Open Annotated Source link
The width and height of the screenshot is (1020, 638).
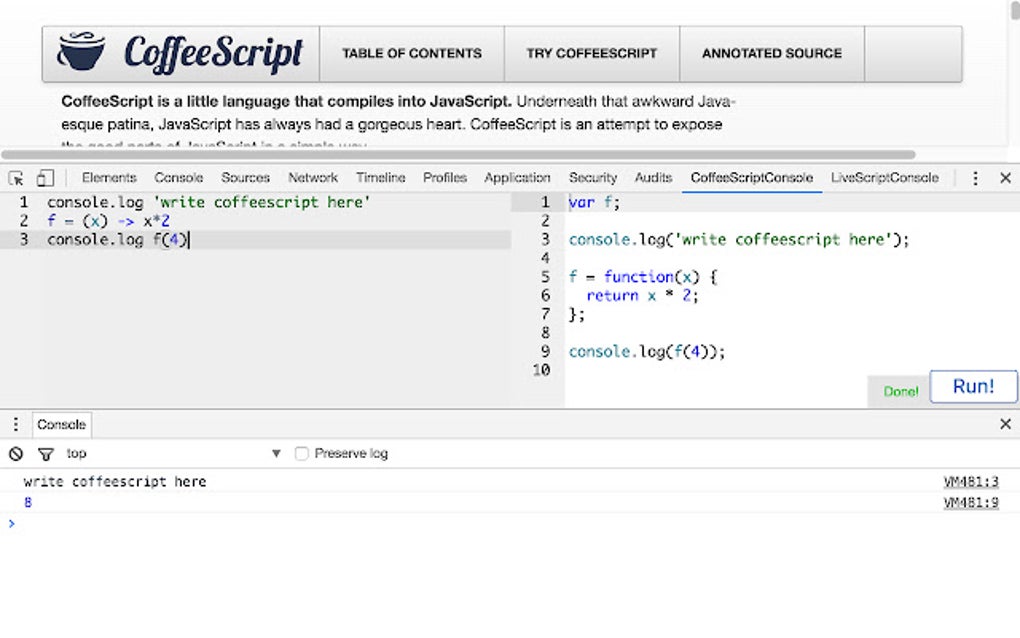[772, 53]
